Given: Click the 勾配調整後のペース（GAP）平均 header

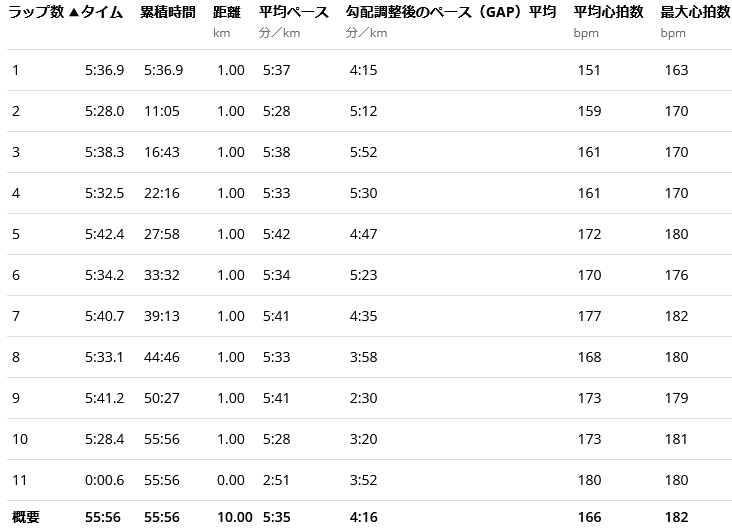Looking at the screenshot, I should (x=450, y=13).
